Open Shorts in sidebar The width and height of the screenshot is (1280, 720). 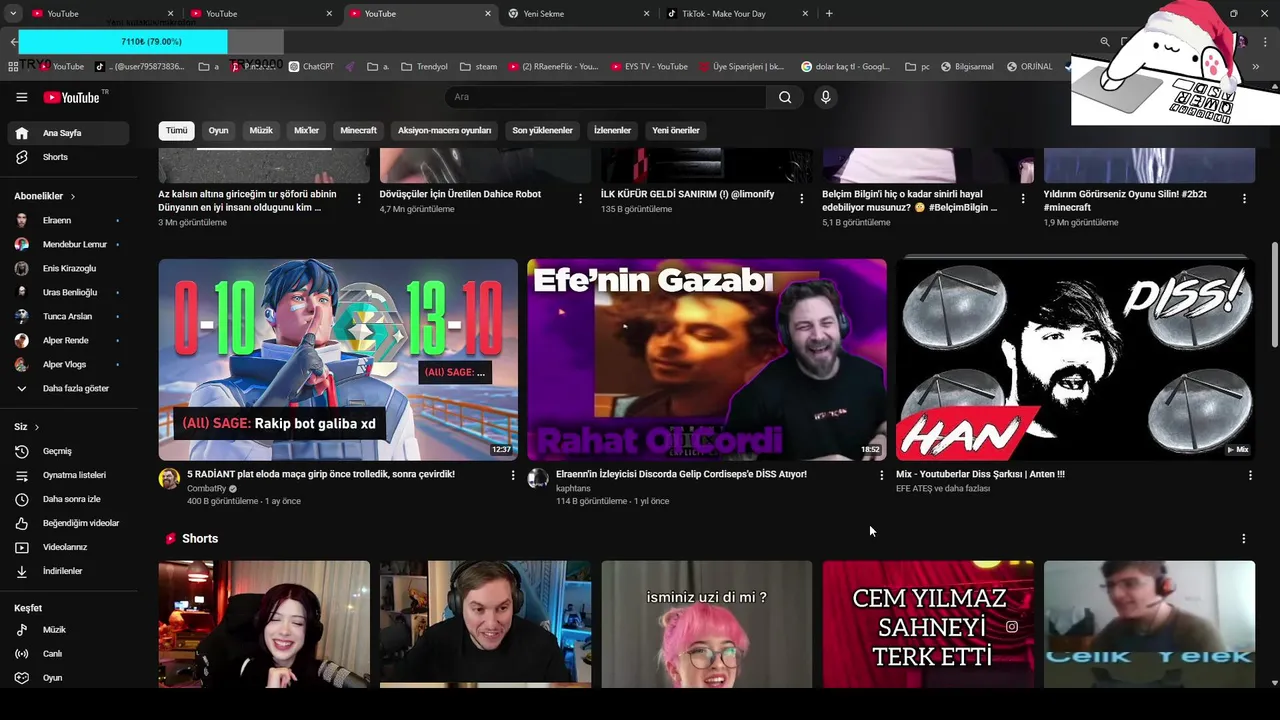68,157
